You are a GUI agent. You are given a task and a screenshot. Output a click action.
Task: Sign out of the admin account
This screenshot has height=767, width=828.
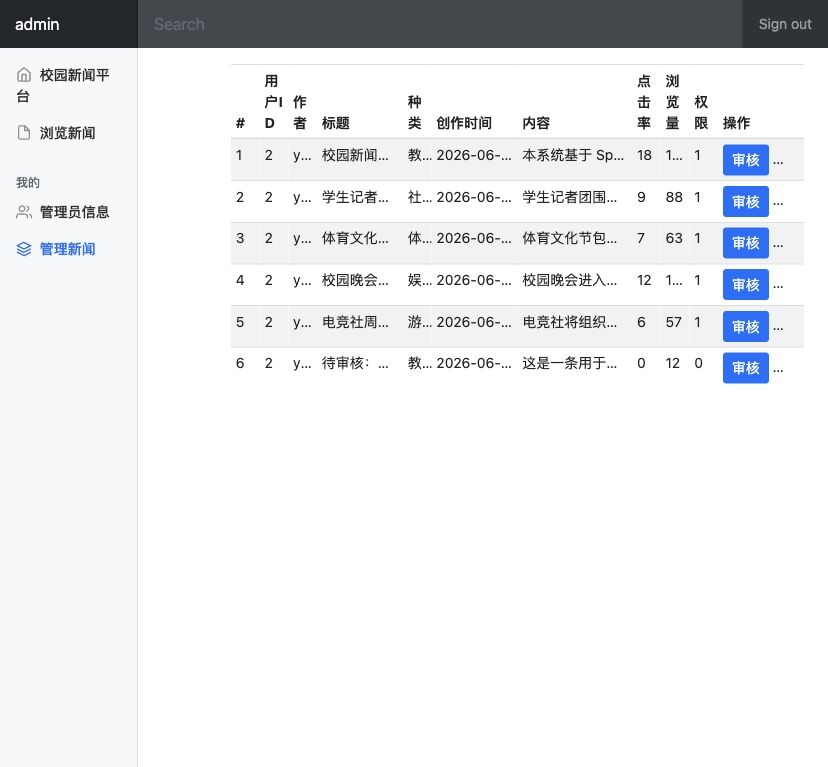[785, 24]
